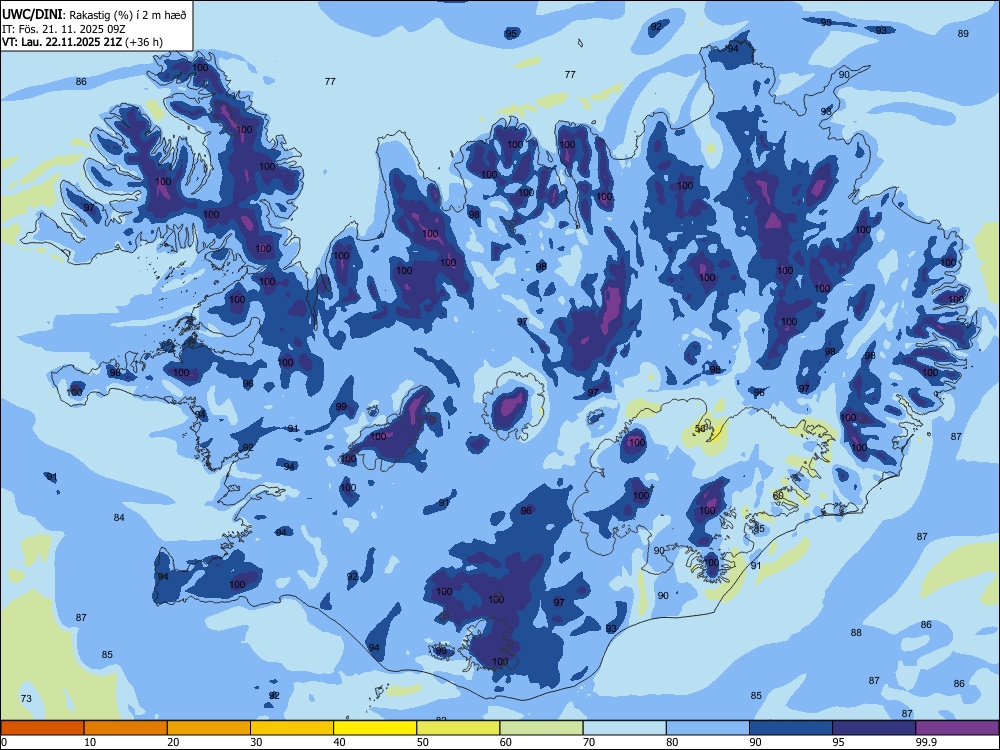Click the legend tick label '99.9'
1000x750 pixels.
926,742
